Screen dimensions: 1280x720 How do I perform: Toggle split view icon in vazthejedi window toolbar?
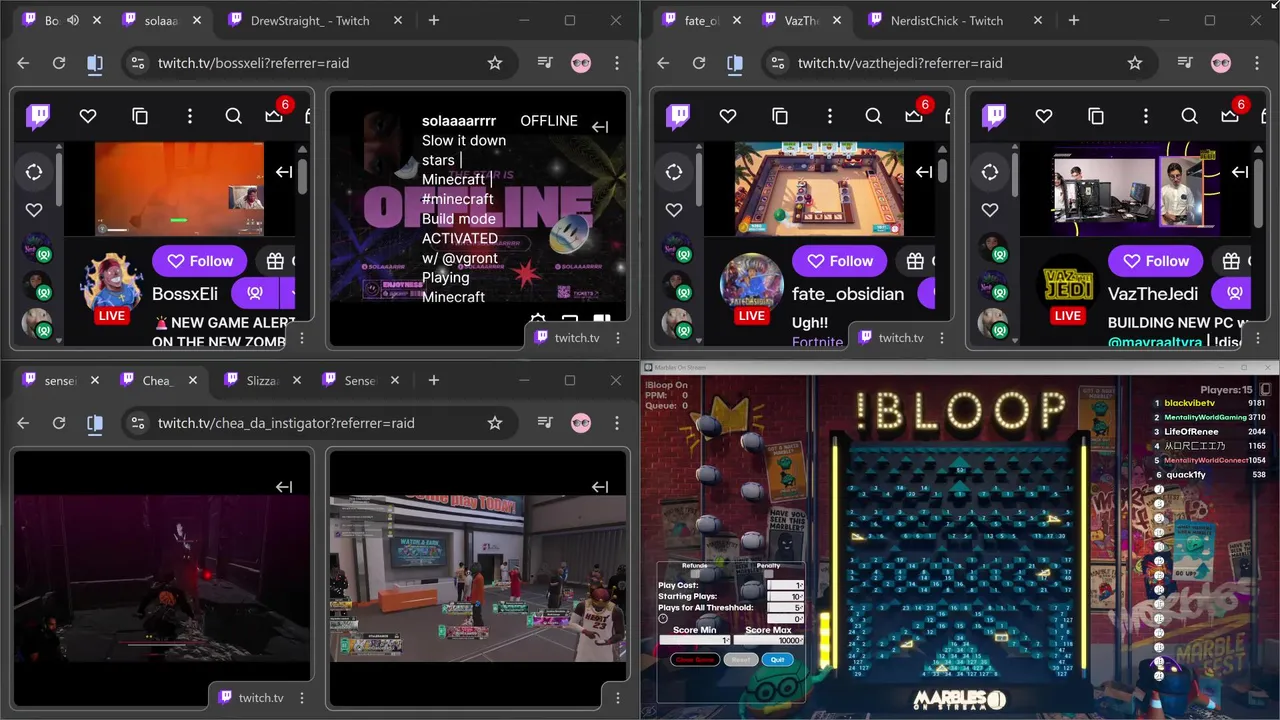[735, 63]
